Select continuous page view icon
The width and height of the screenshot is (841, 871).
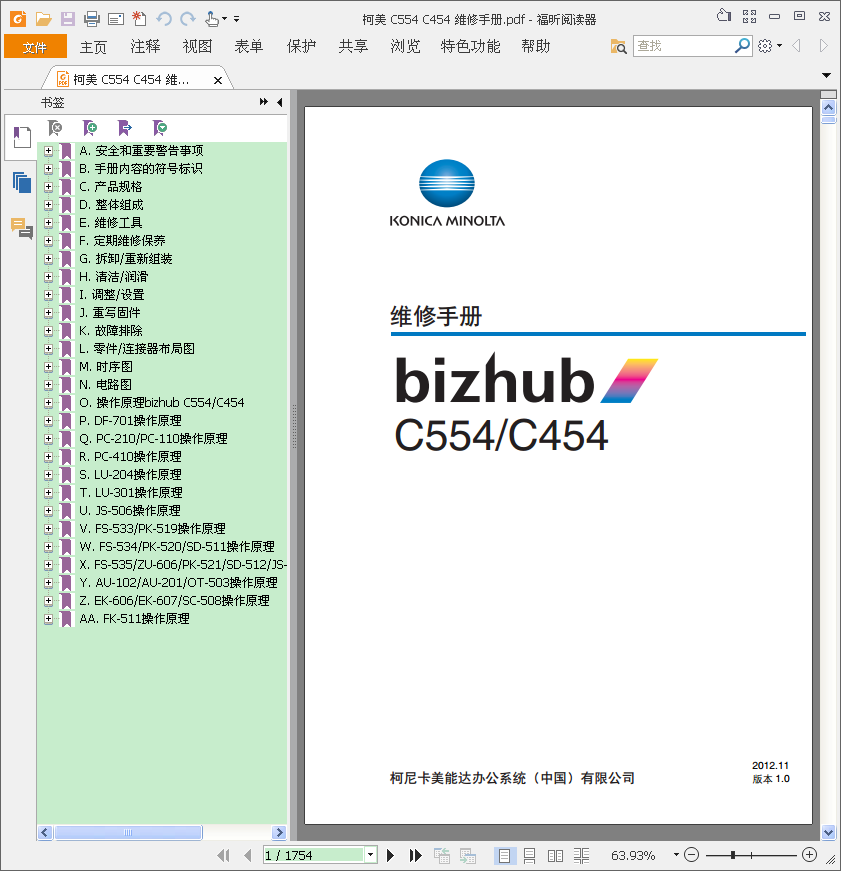pos(529,855)
